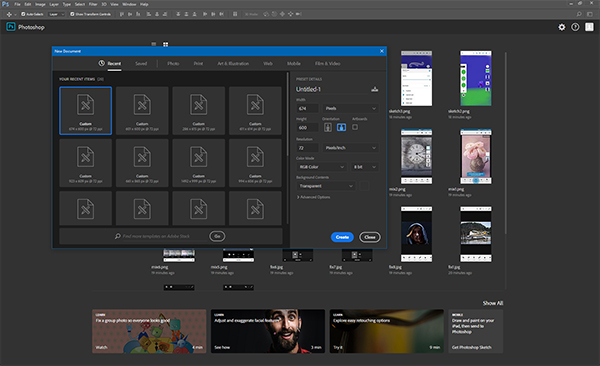Click the Height input field
600x366 pixels.
[307, 127]
